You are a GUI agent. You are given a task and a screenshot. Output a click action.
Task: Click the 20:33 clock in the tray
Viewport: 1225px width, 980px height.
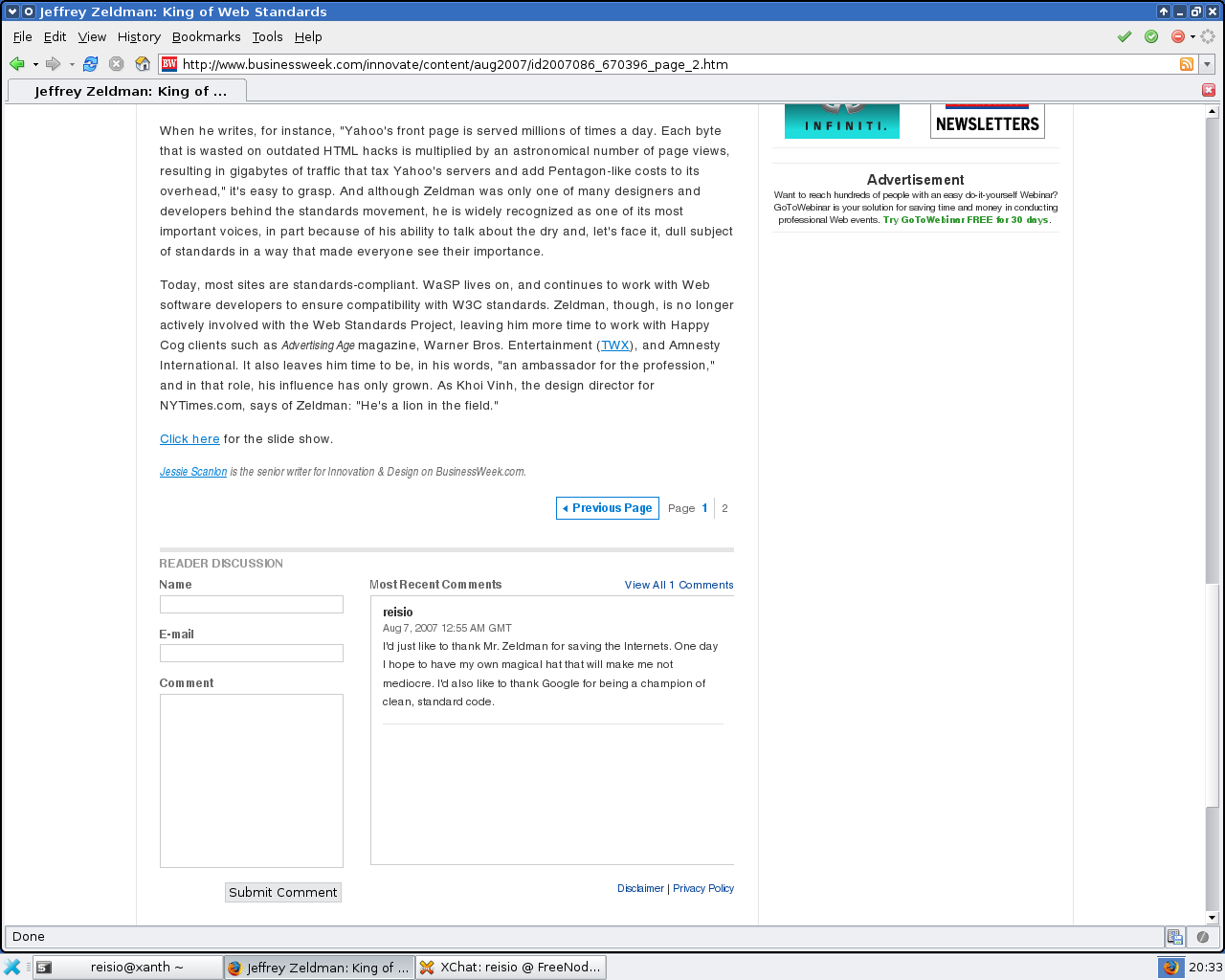[1205, 968]
